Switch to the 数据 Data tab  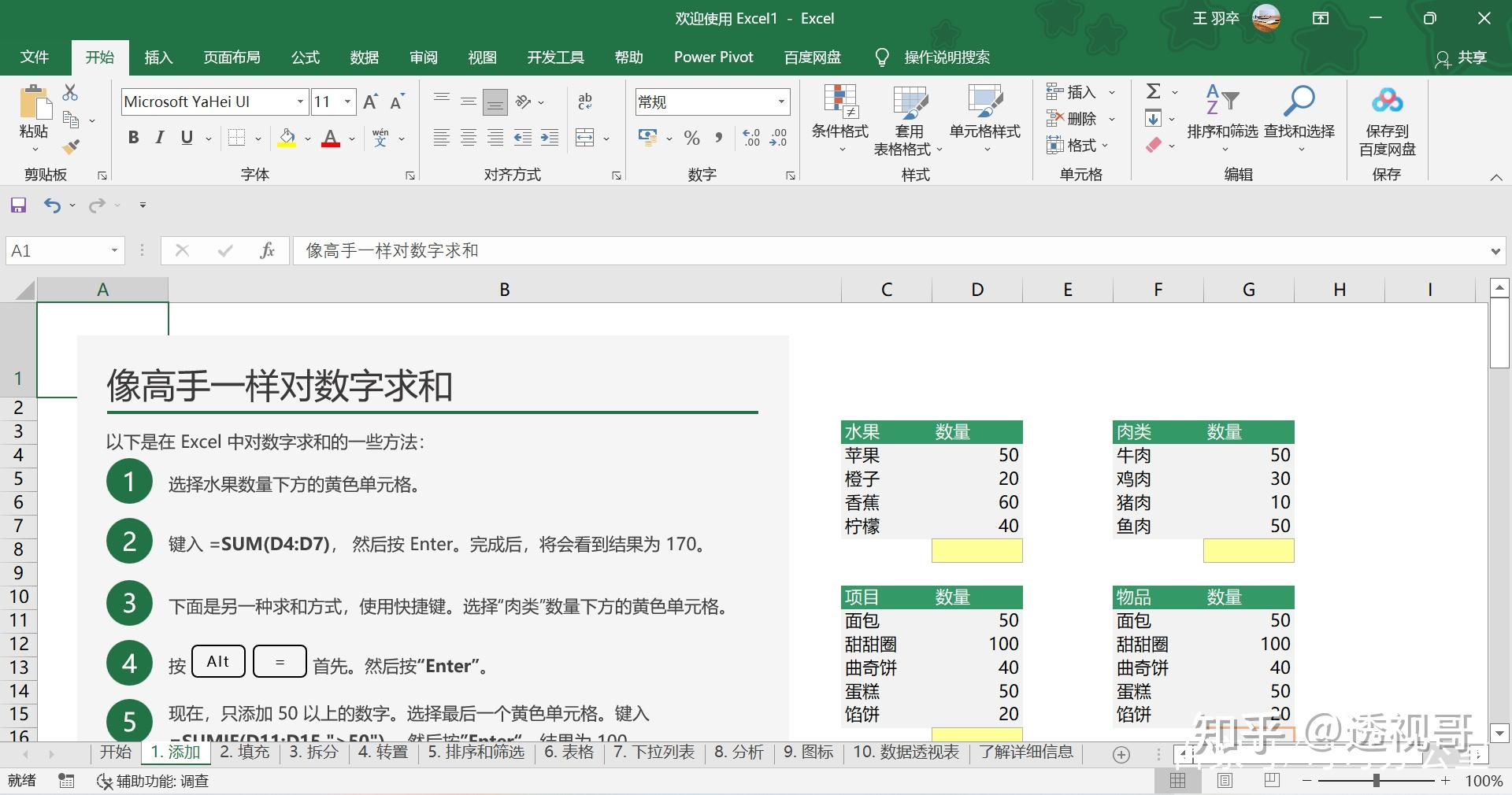365,57
